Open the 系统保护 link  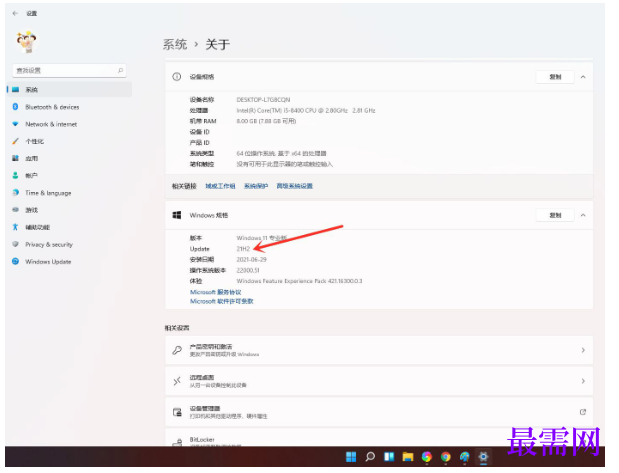[x=256, y=186]
